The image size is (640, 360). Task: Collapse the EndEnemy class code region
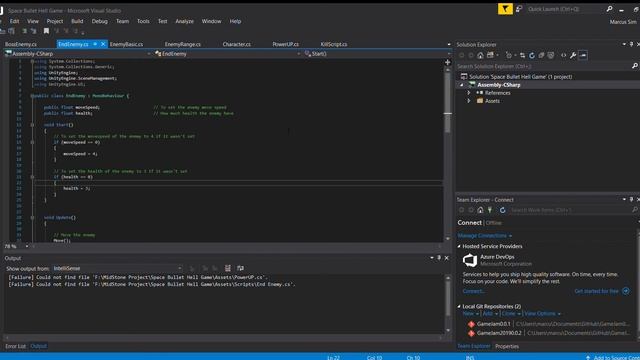pyautogui.click(x=32, y=96)
